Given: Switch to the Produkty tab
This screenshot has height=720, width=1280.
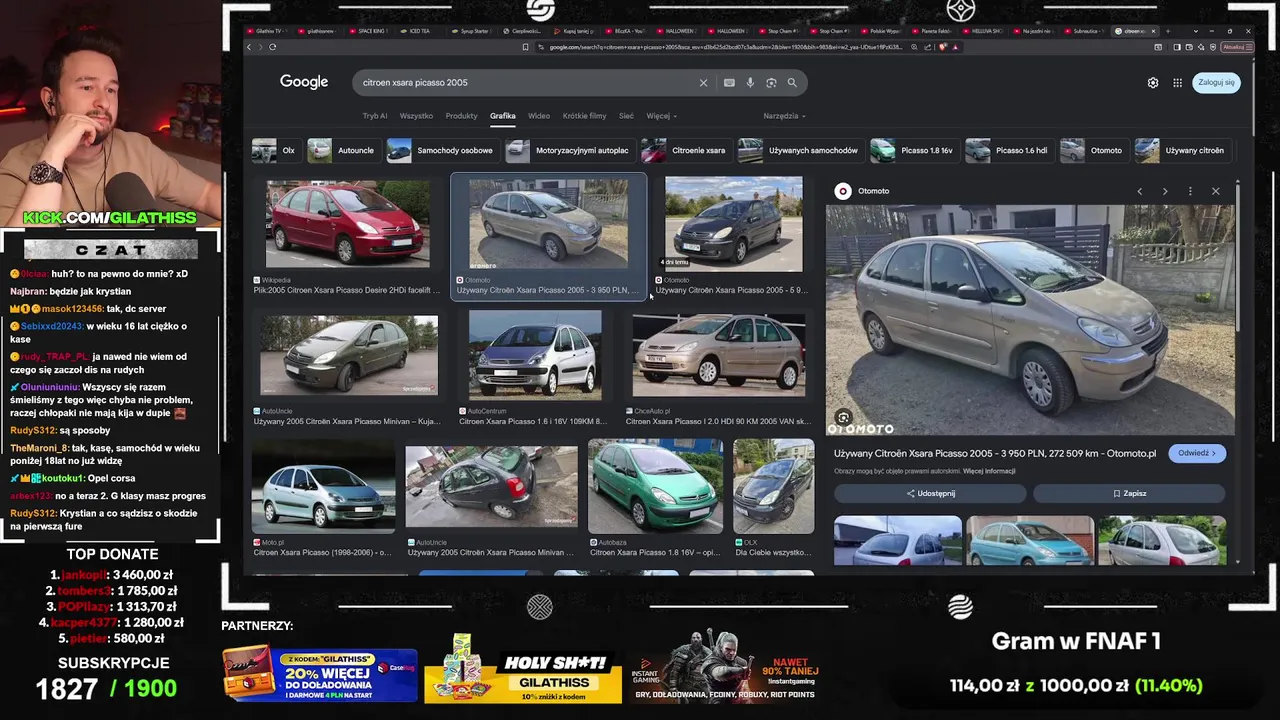Looking at the screenshot, I should click(461, 116).
